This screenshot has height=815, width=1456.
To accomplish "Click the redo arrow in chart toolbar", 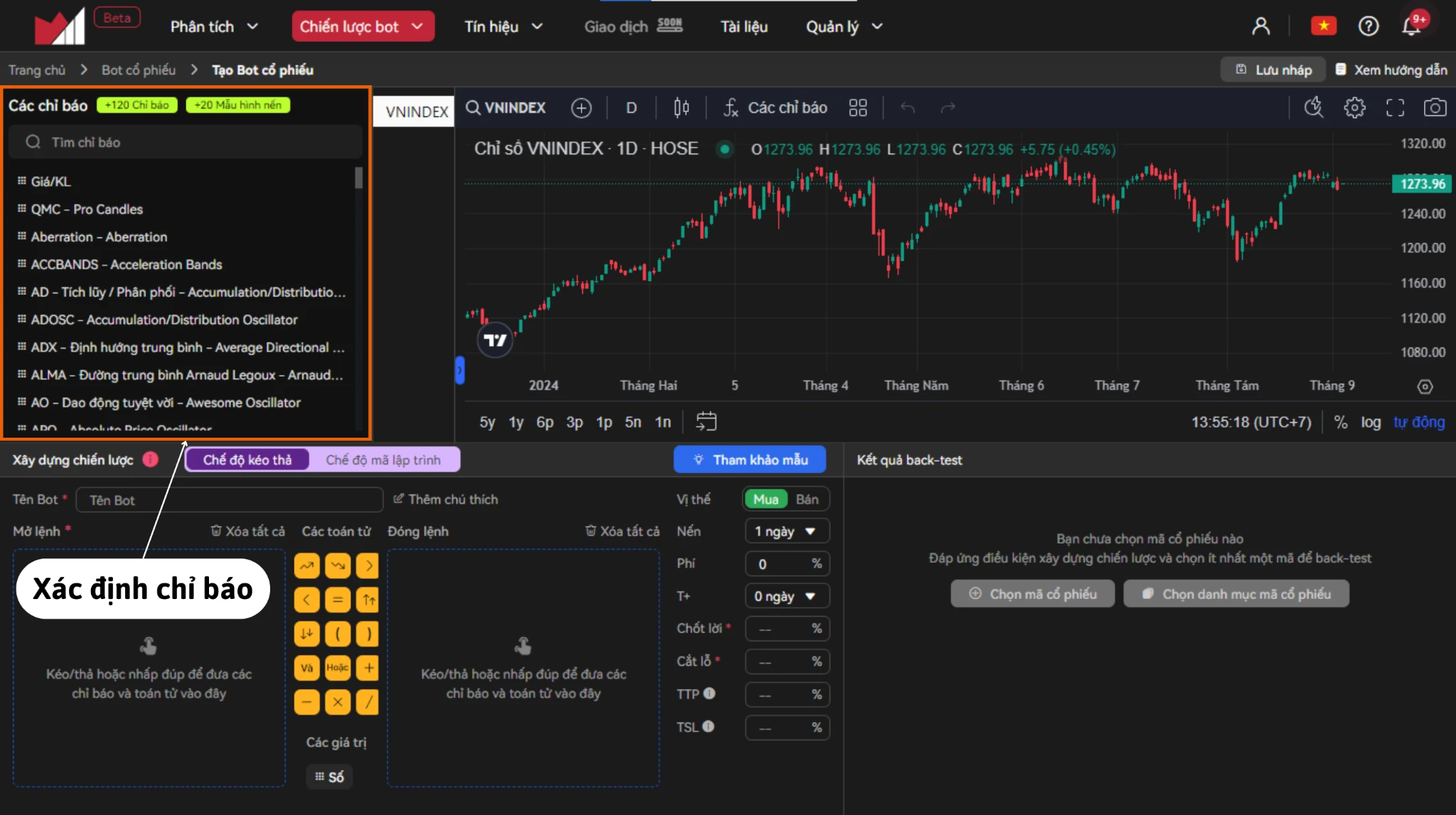I will [948, 108].
